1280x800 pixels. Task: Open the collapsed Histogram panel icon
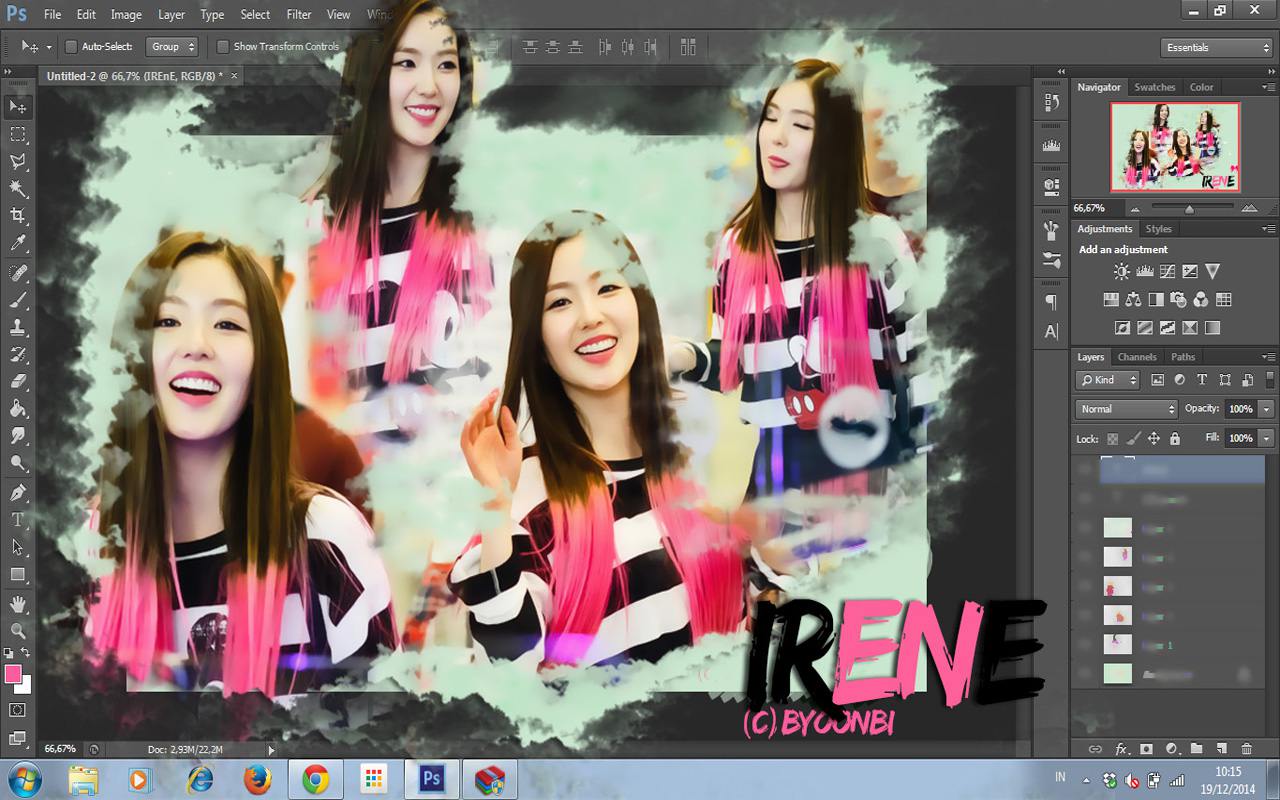pyautogui.click(x=1051, y=145)
